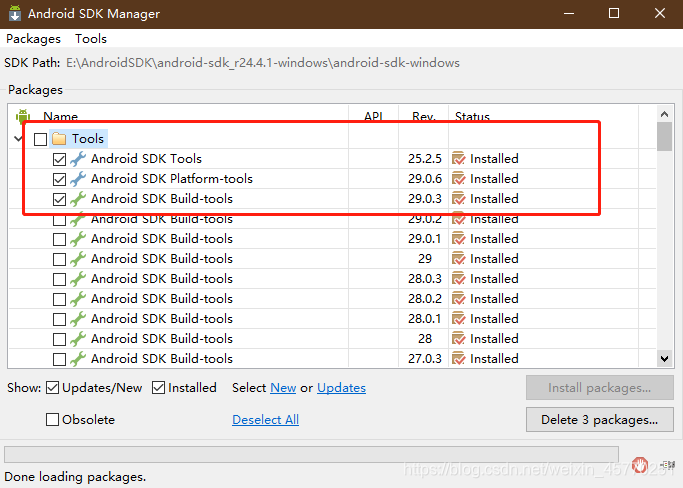Click Installed status icon for rev 28
The height and width of the screenshot is (488, 683).
point(459,339)
